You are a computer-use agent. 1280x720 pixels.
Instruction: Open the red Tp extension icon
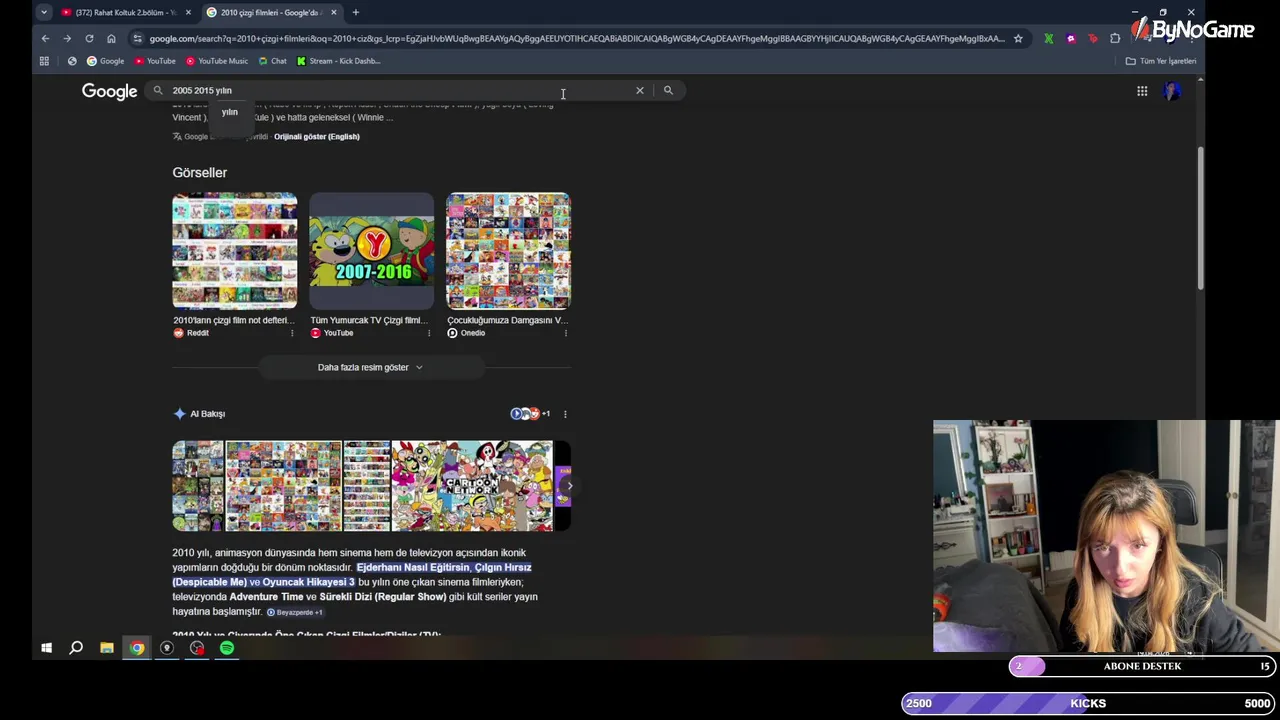point(1093,38)
